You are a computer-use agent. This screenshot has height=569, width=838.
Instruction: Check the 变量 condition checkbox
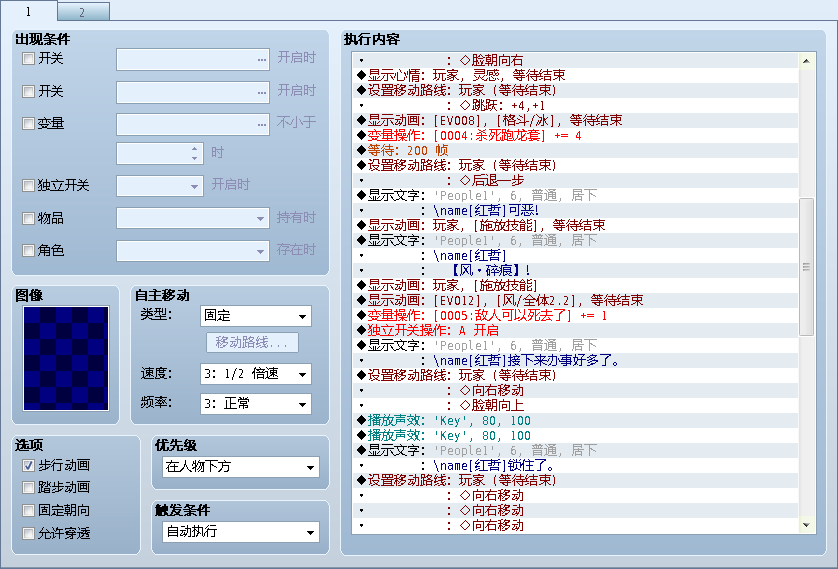(28, 123)
